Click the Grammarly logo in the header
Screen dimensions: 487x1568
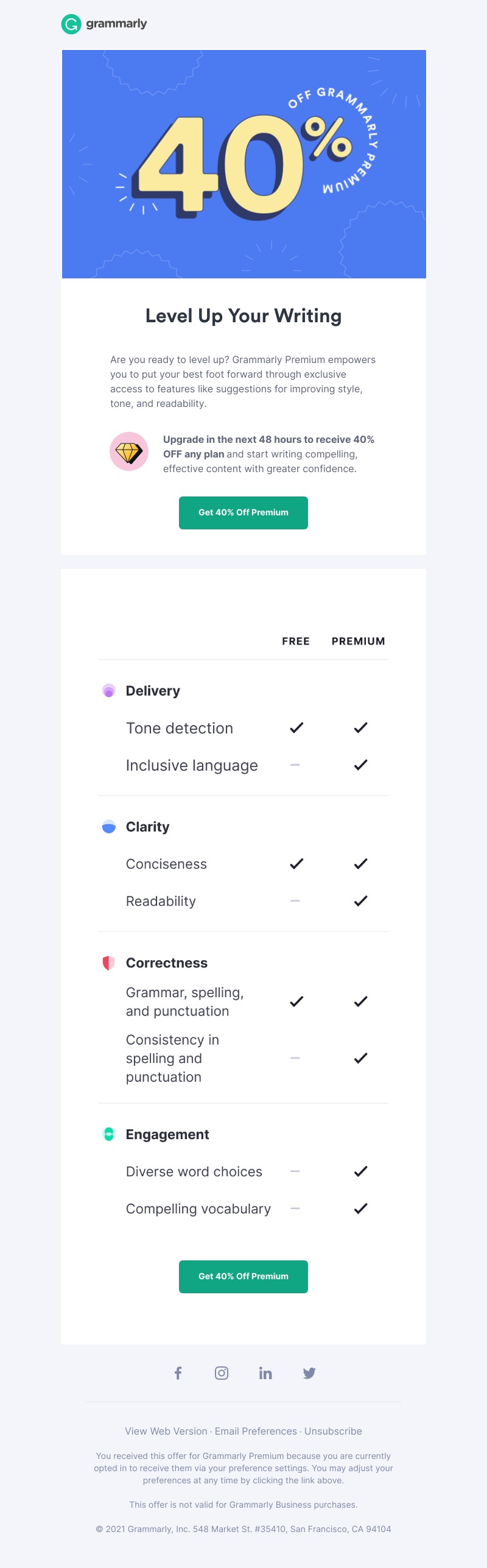[104, 24]
